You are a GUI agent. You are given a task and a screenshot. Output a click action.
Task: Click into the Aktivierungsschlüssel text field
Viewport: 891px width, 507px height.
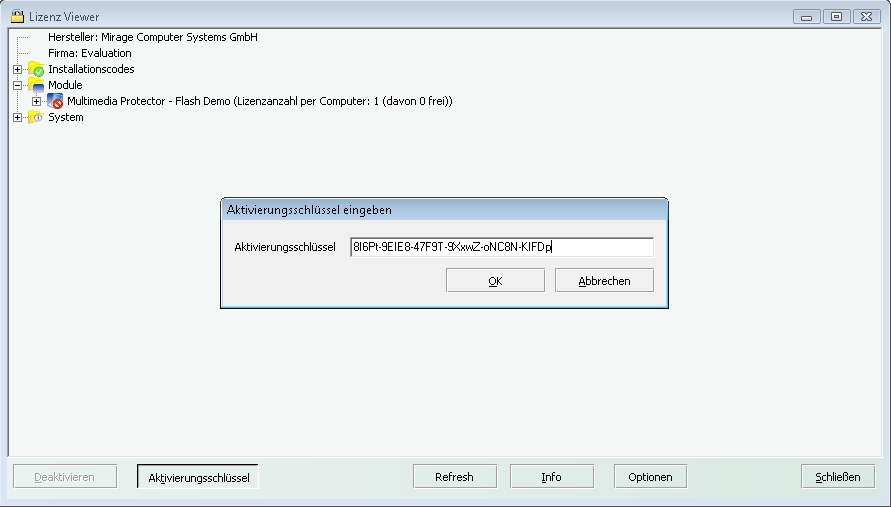[x=501, y=247]
